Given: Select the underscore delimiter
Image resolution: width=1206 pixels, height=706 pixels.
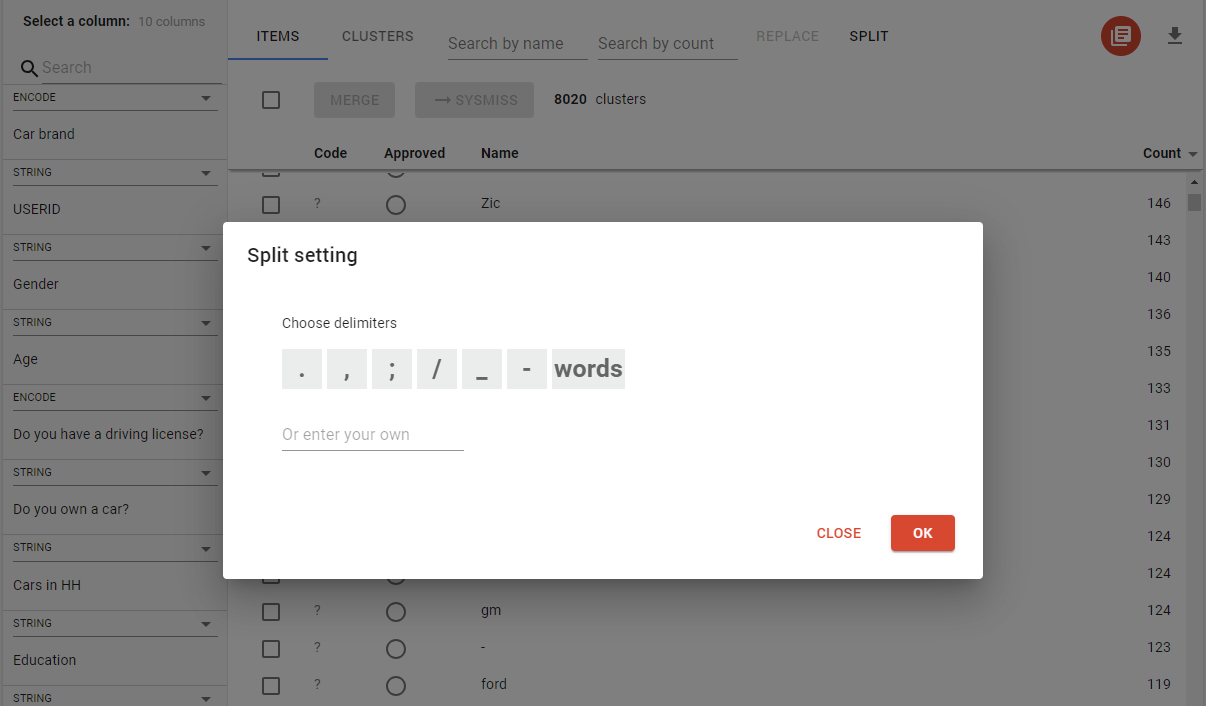Looking at the screenshot, I should pos(482,368).
